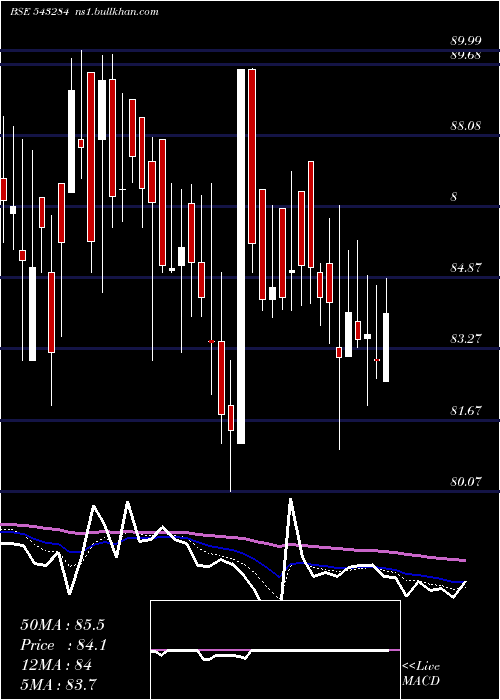This screenshot has width=500, height=700.
Task: Click the ns1.bullkhan.com watermark link text
Action: coord(117,12)
